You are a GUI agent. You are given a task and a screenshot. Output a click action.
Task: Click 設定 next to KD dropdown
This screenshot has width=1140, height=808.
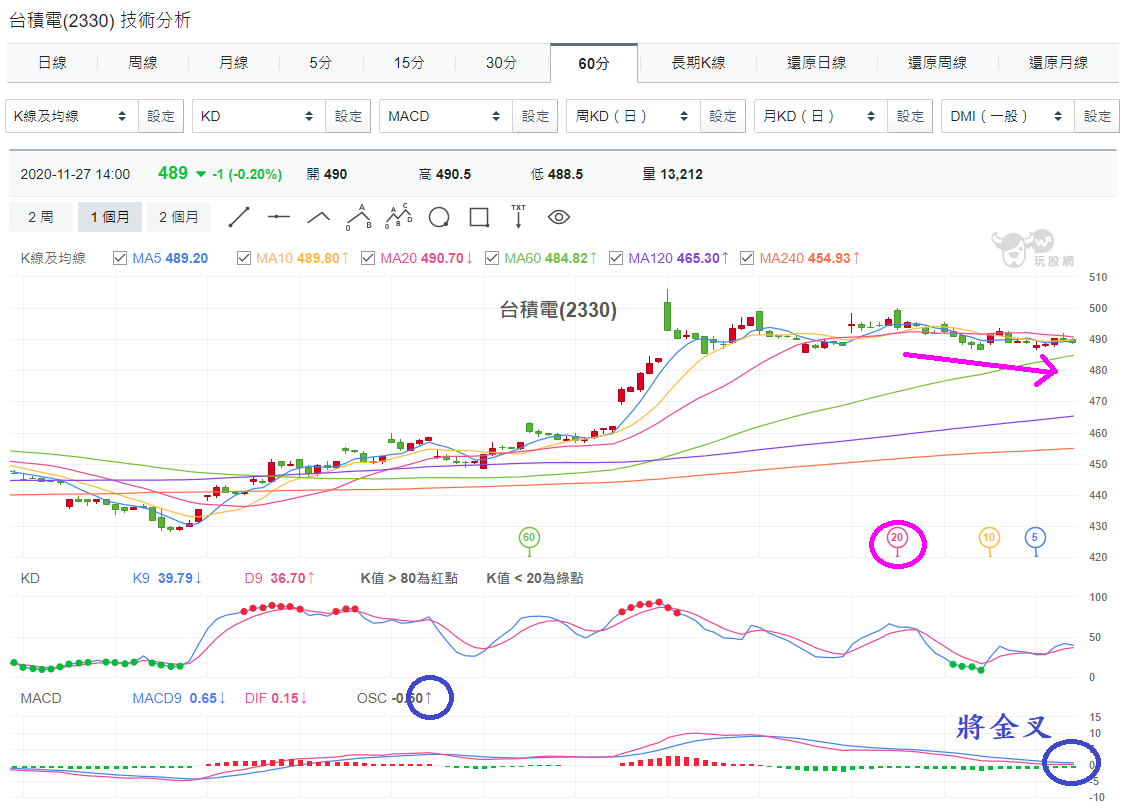point(348,116)
